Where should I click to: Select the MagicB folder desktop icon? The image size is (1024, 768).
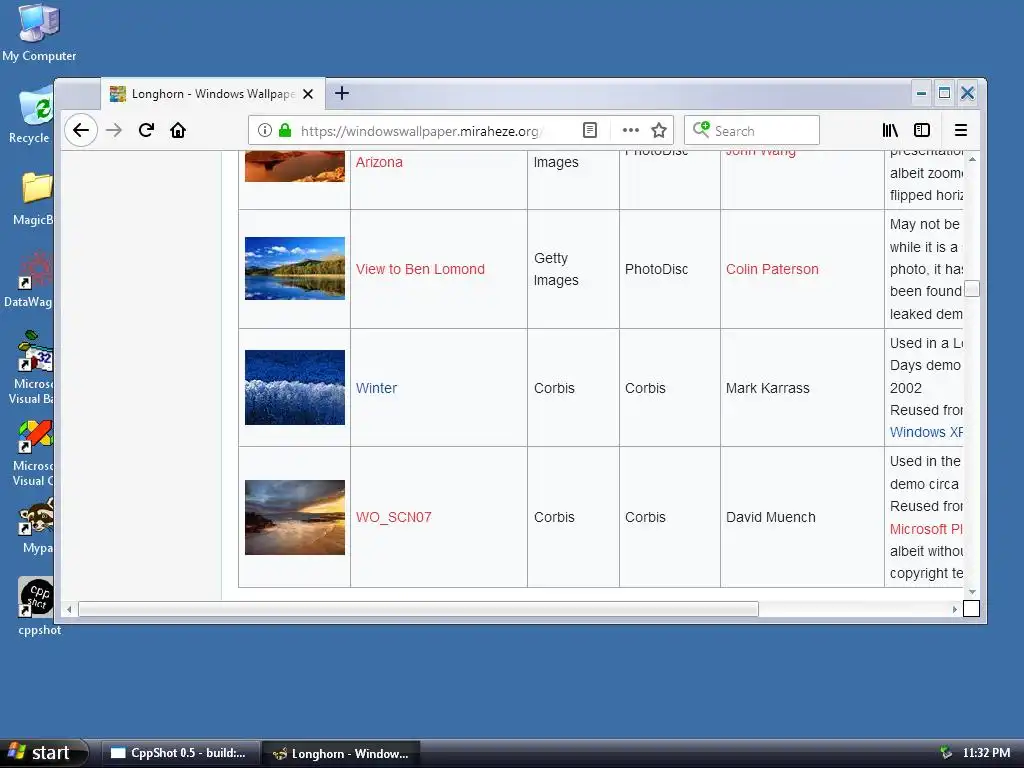(x=34, y=199)
